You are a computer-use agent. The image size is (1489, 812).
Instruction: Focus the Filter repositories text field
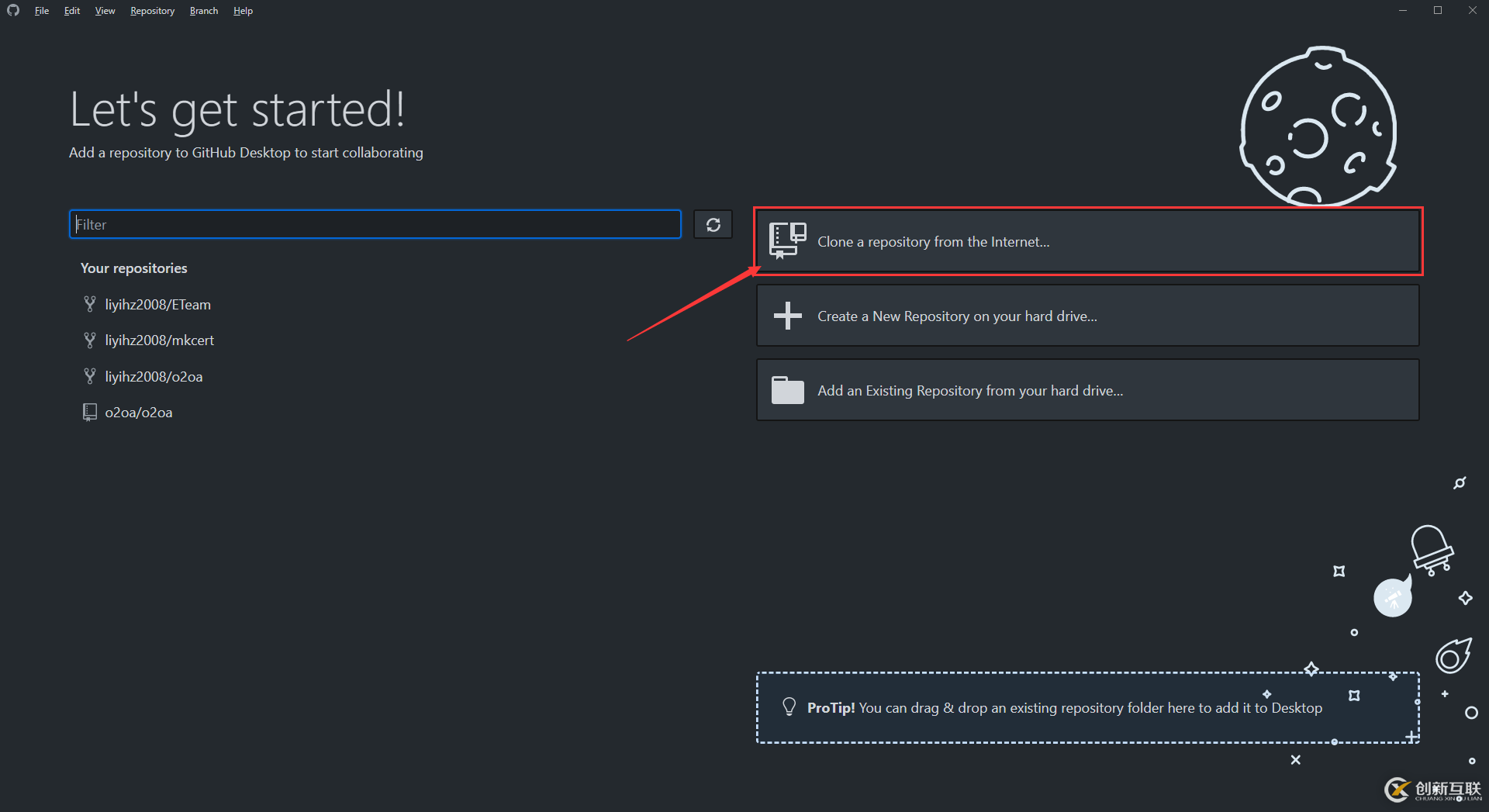[x=375, y=225]
